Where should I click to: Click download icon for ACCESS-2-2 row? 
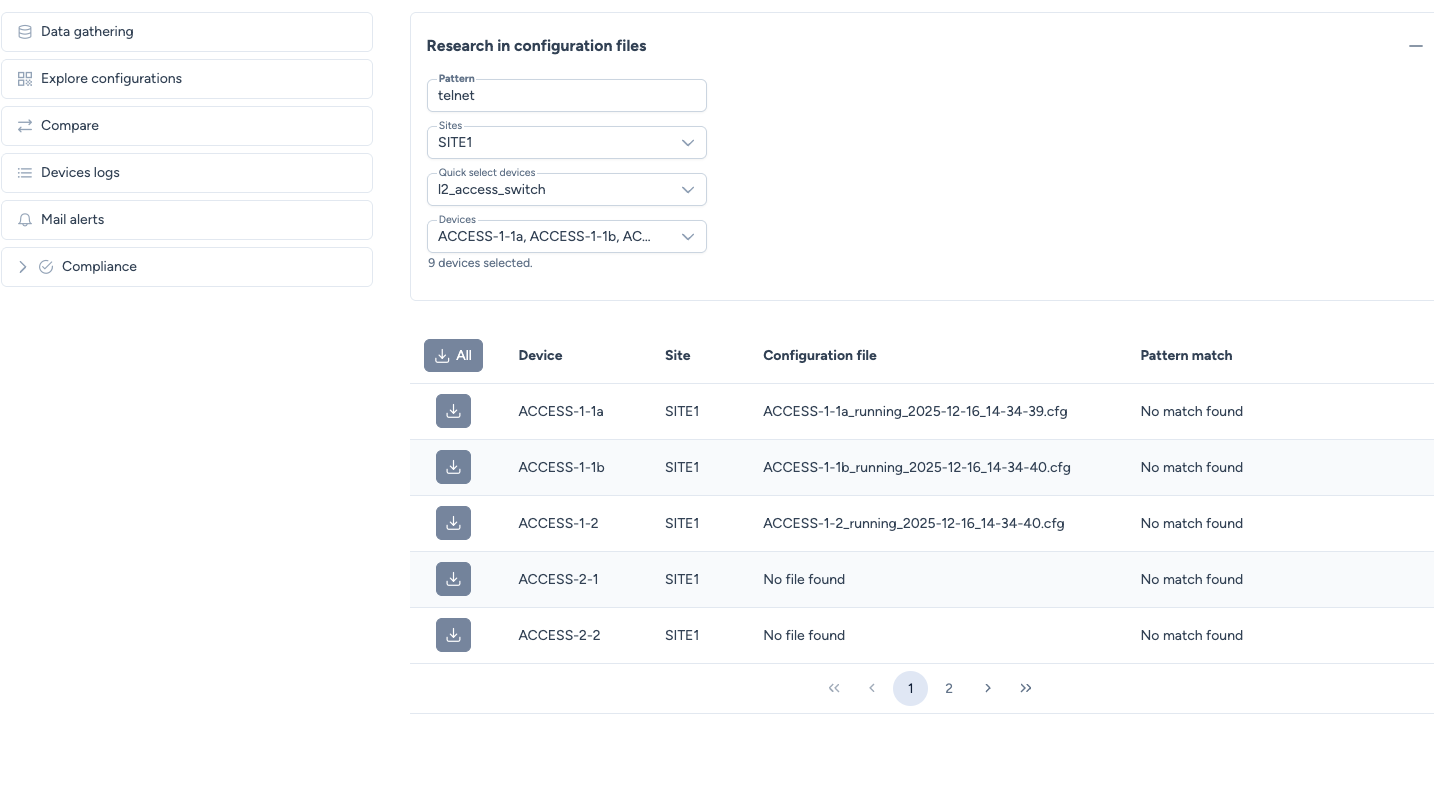(x=453, y=635)
